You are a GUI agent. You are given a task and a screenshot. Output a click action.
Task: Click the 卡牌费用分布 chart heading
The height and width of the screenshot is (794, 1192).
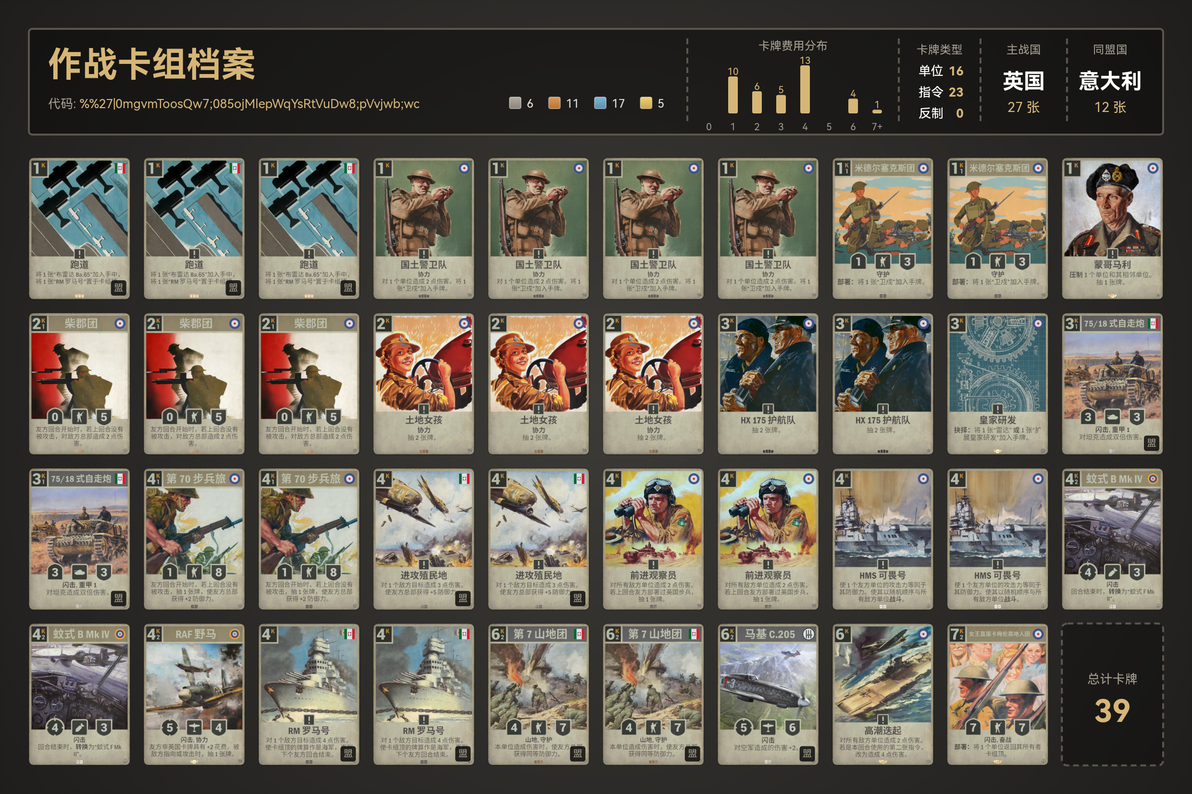[x=793, y=46]
